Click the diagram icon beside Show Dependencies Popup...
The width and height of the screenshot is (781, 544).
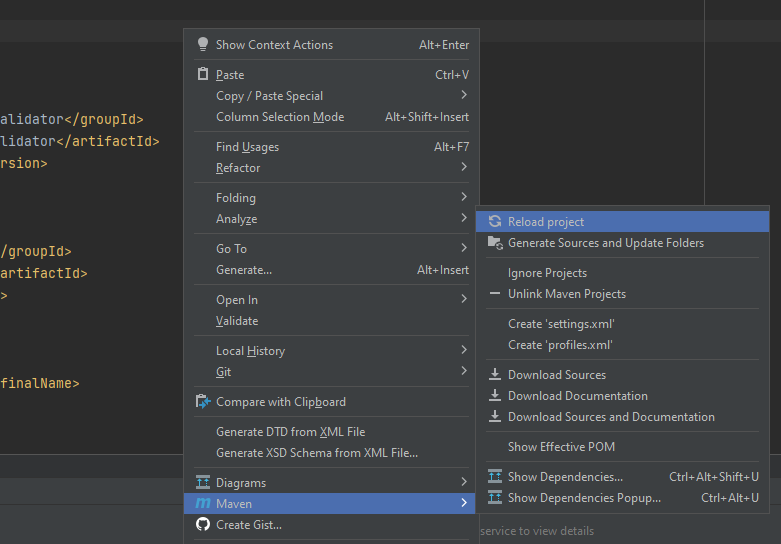click(495, 497)
